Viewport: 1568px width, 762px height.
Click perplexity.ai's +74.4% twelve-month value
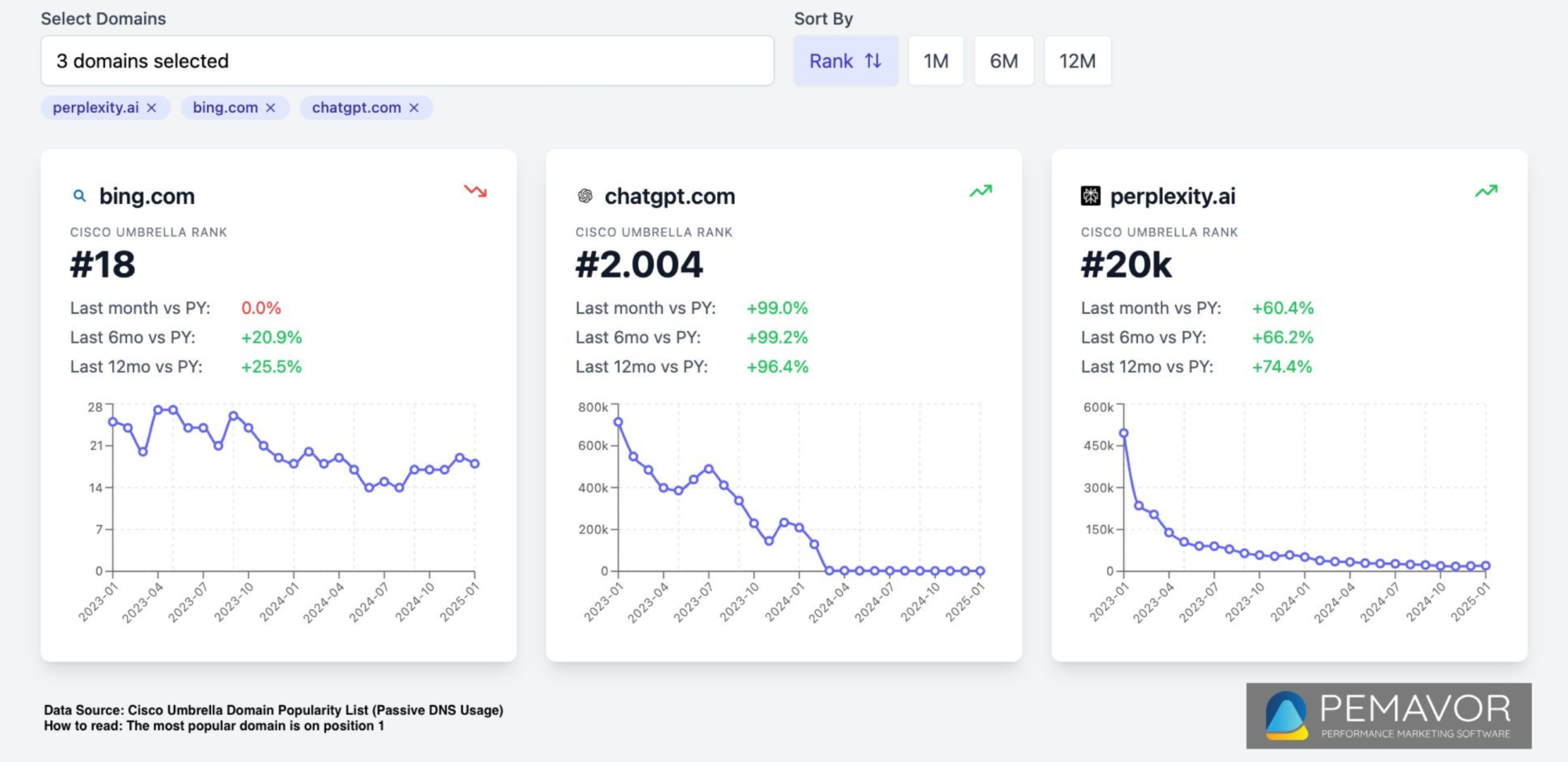click(1282, 366)
